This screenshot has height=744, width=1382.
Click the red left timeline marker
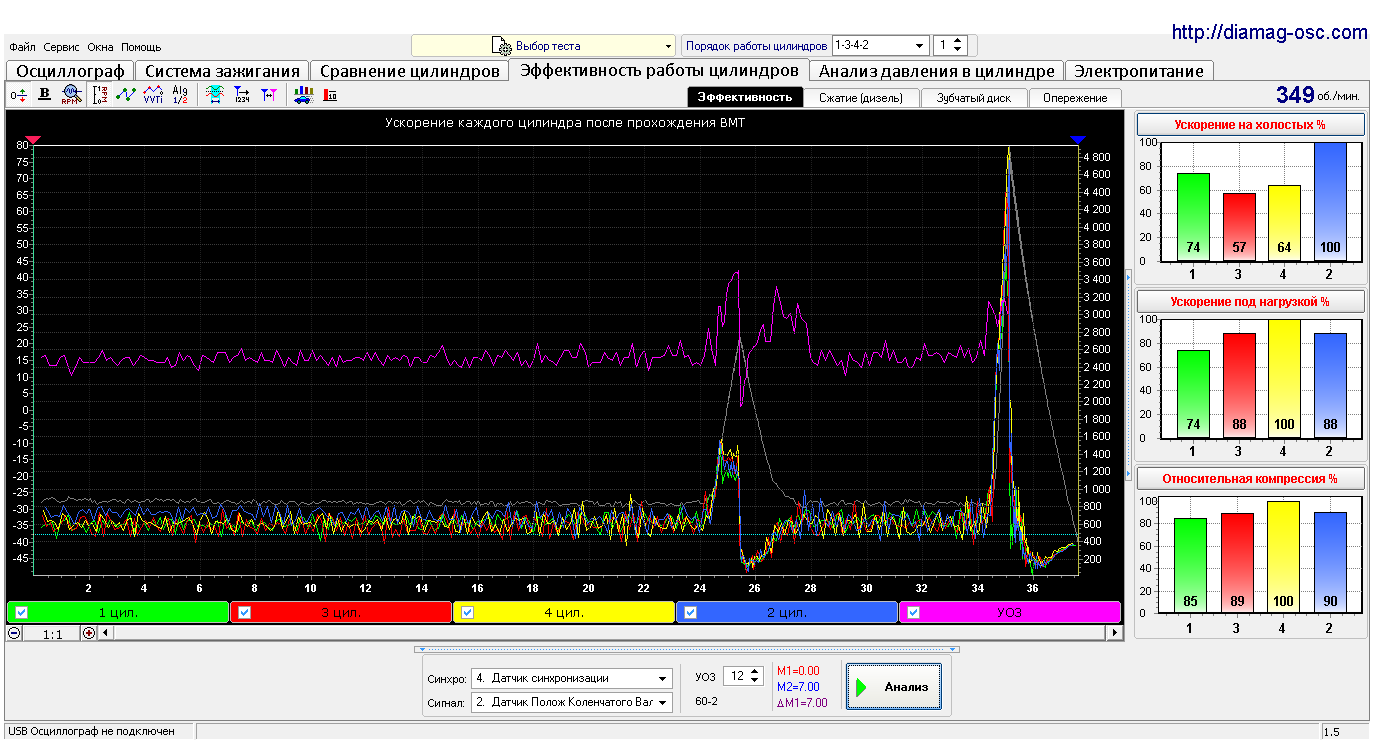coord(33,140)
